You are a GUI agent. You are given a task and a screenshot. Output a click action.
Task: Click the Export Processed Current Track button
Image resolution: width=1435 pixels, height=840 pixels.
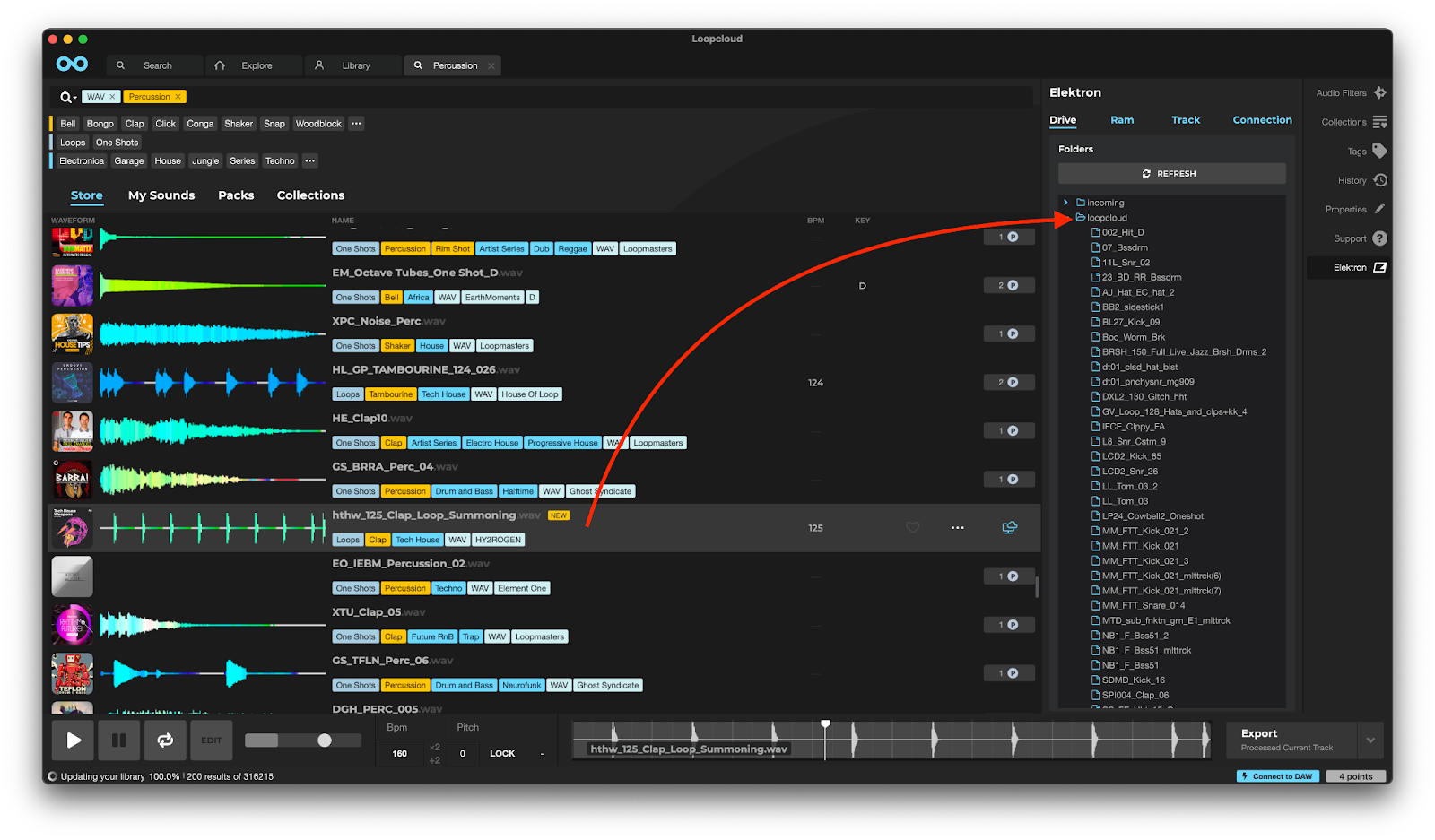(x=1291, y=740)
